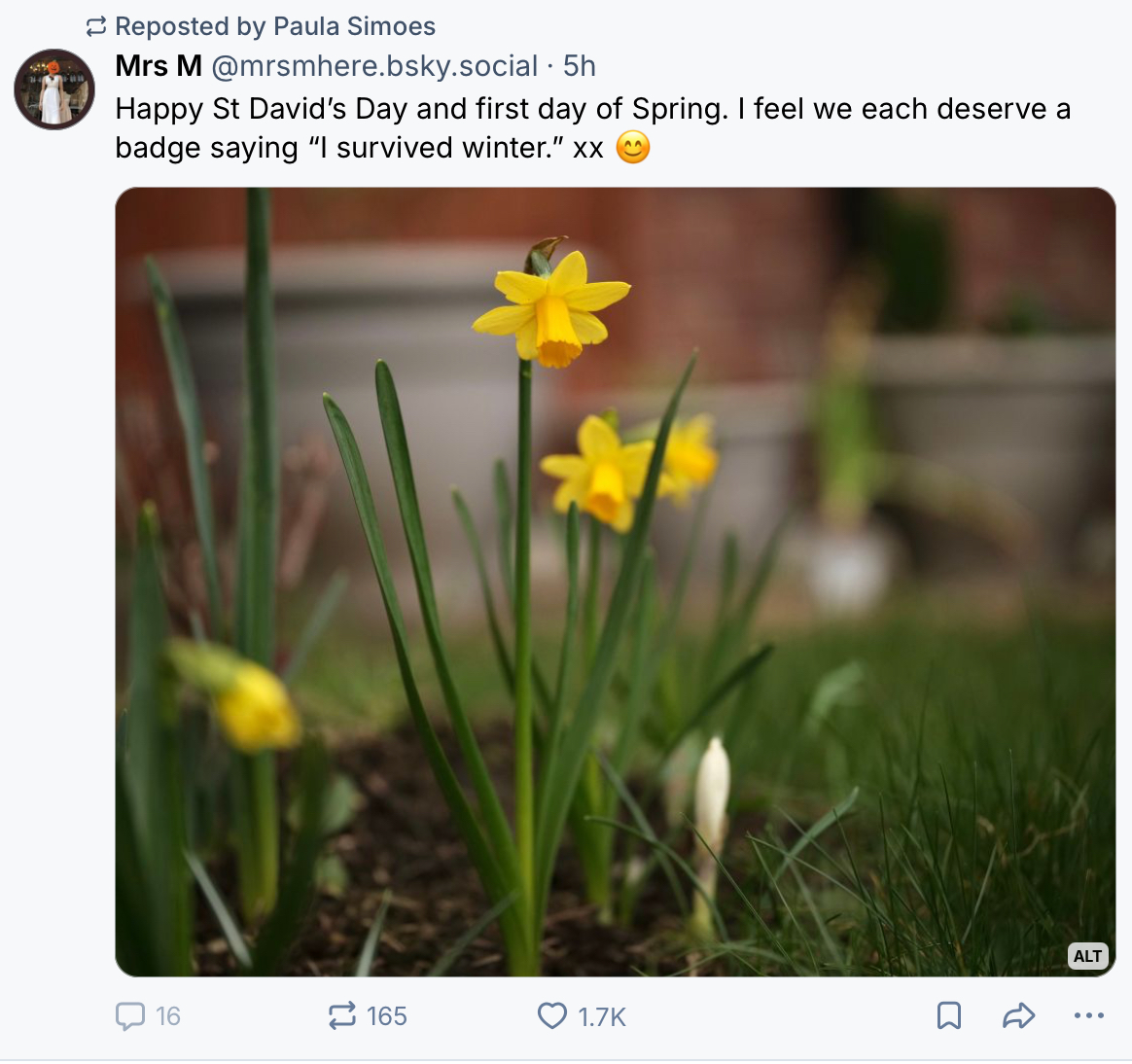This screenshot has height=1064, width=1132.
Task: Click the small repost icon beside "Reposted by"
Action: coord(96,26)
